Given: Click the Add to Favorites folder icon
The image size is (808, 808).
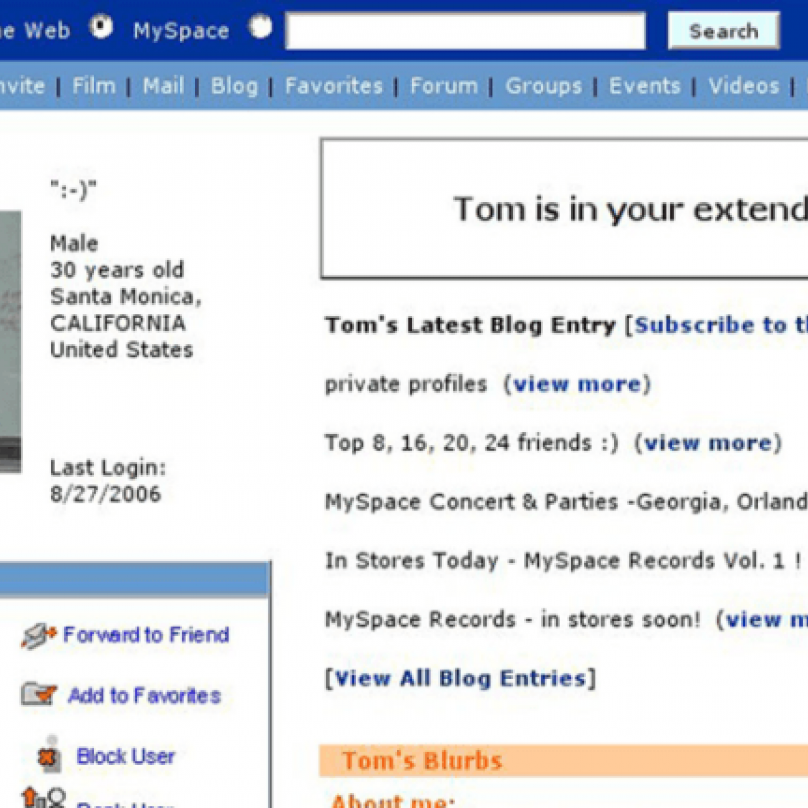Looking at the screenshot, I should [x=39, y=694].
